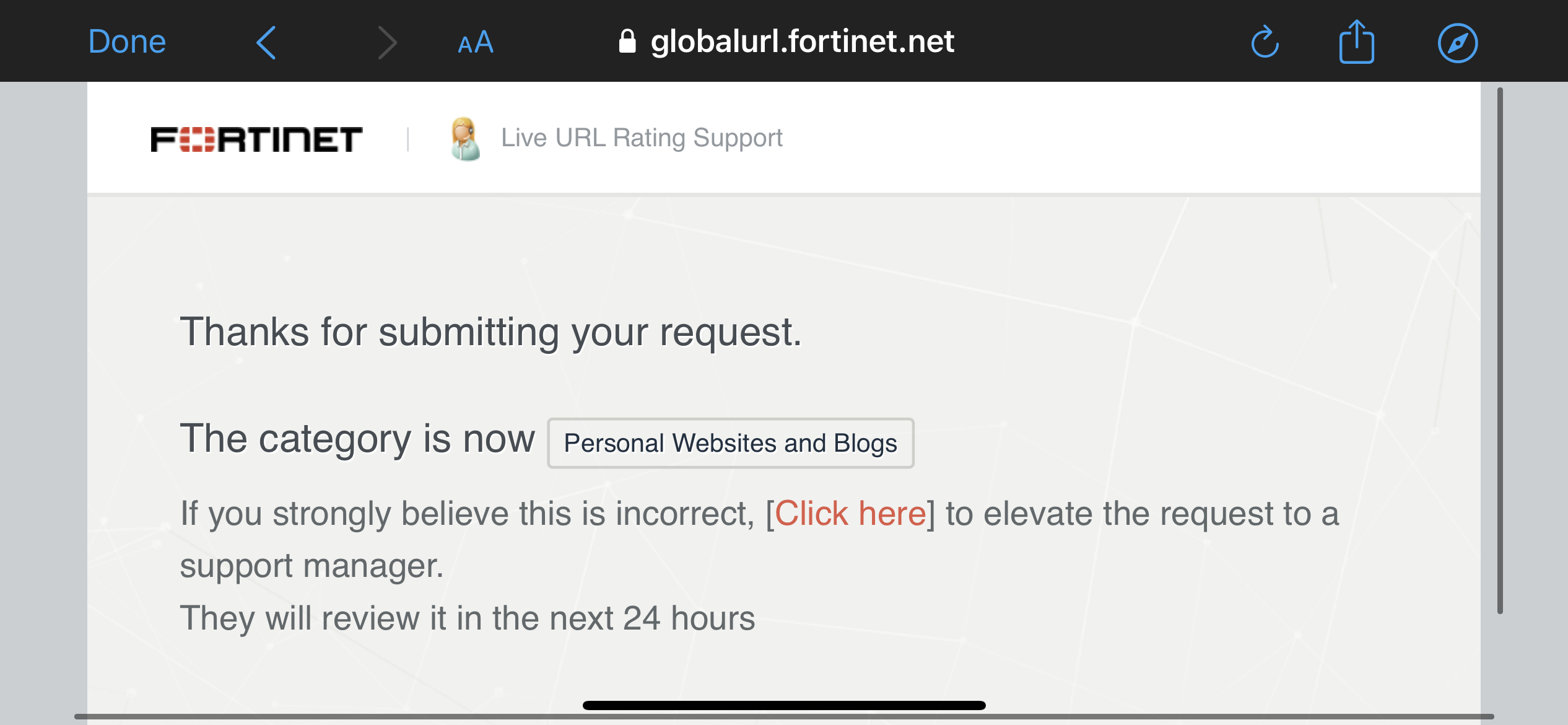
Task: Click the horizontal scrollbar at the bottom
Action: coord(784,717)
